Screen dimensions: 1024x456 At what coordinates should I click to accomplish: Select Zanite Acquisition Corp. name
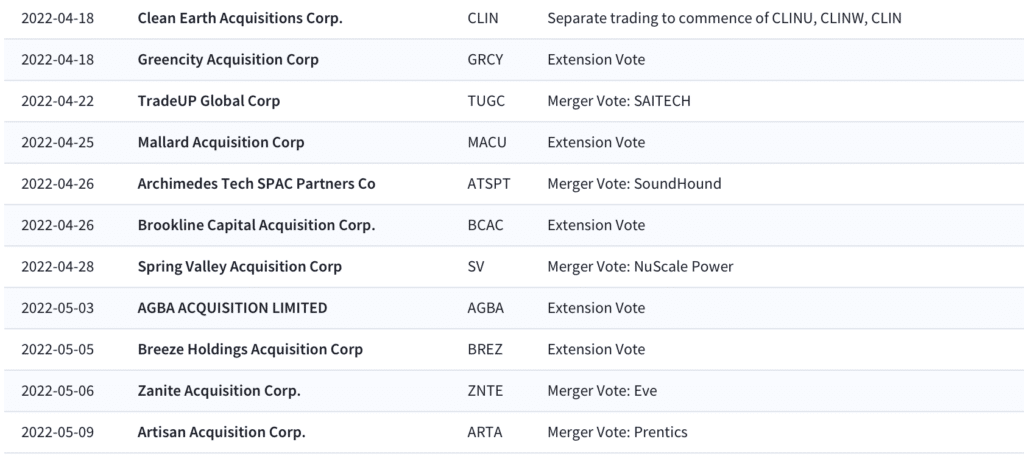tap(219, 391)
